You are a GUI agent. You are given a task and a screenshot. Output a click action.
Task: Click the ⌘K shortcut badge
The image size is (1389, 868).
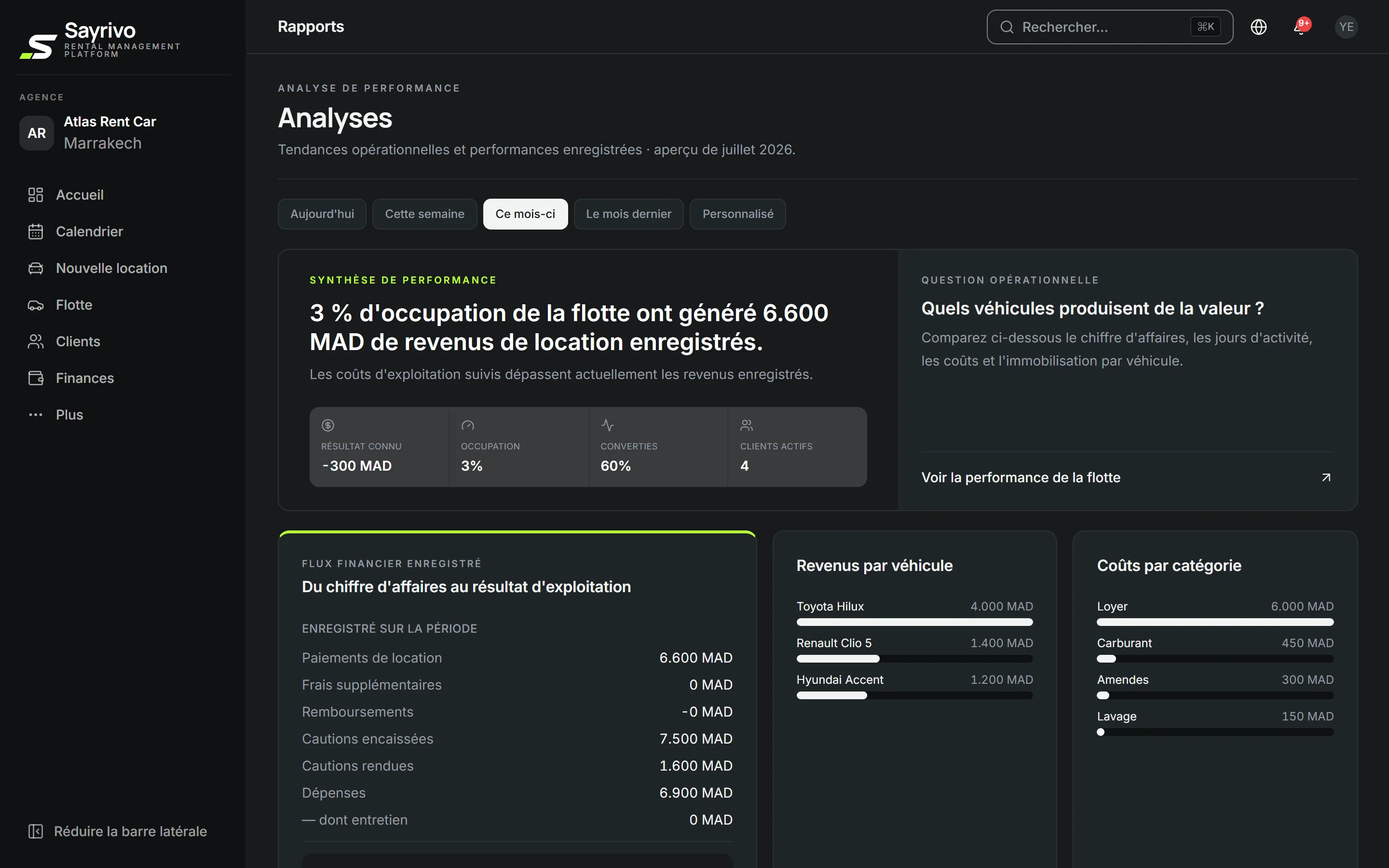tap(1205, 27)
